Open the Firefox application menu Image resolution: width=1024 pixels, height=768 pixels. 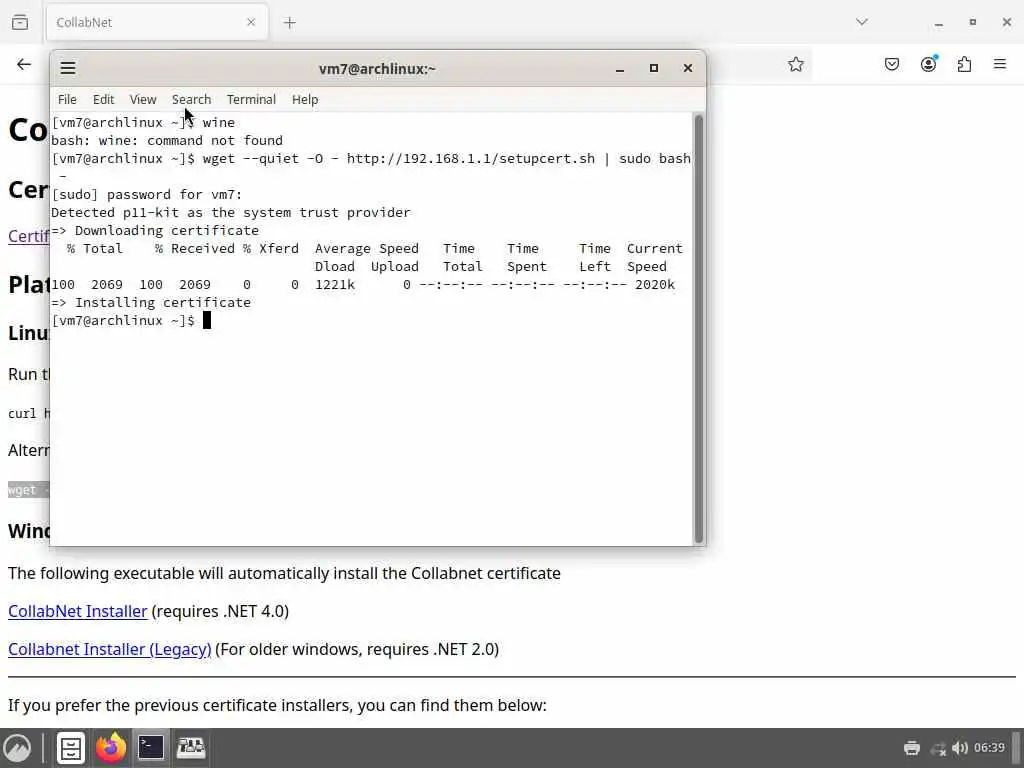click(1000, 64)
